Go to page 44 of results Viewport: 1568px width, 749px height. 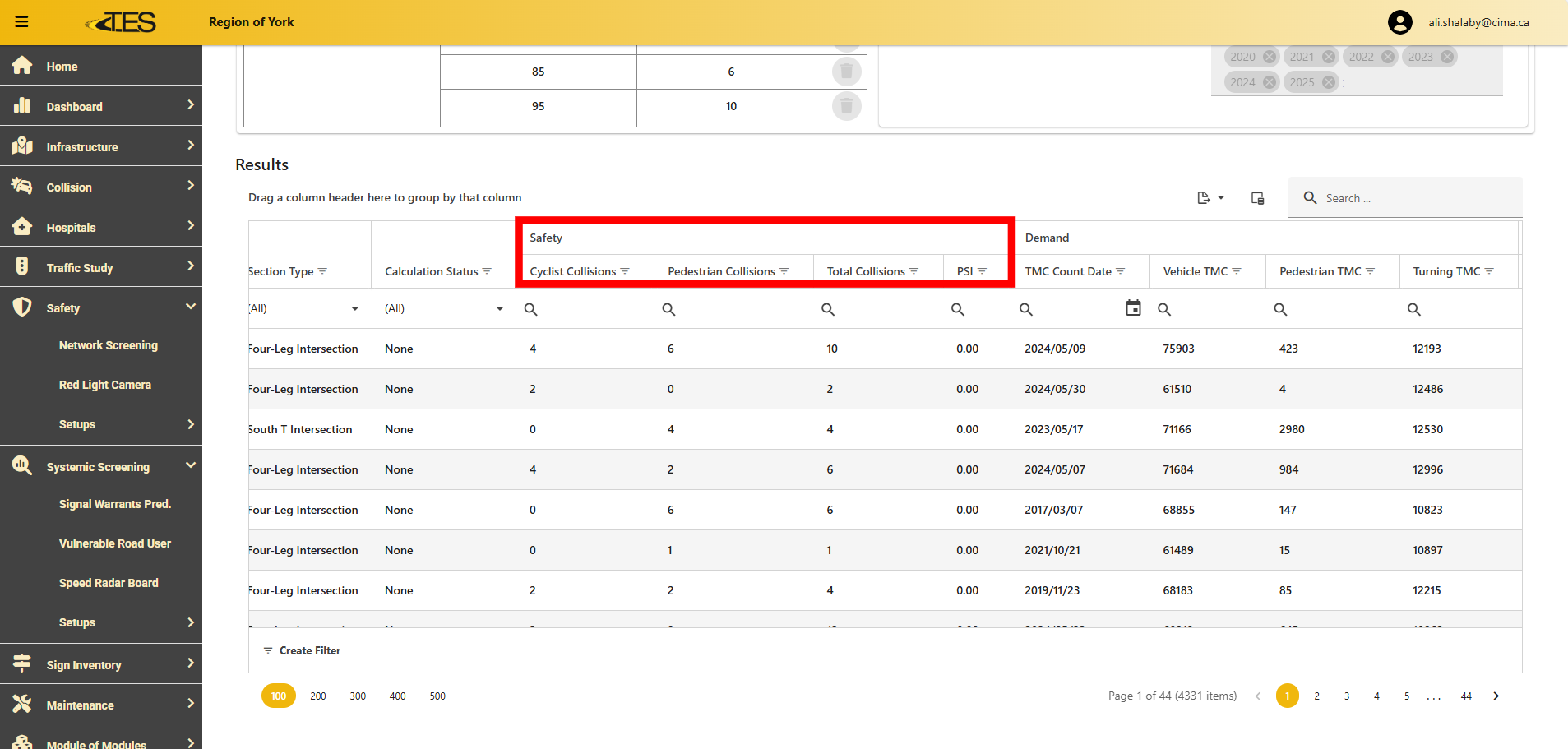point(1466,696)
